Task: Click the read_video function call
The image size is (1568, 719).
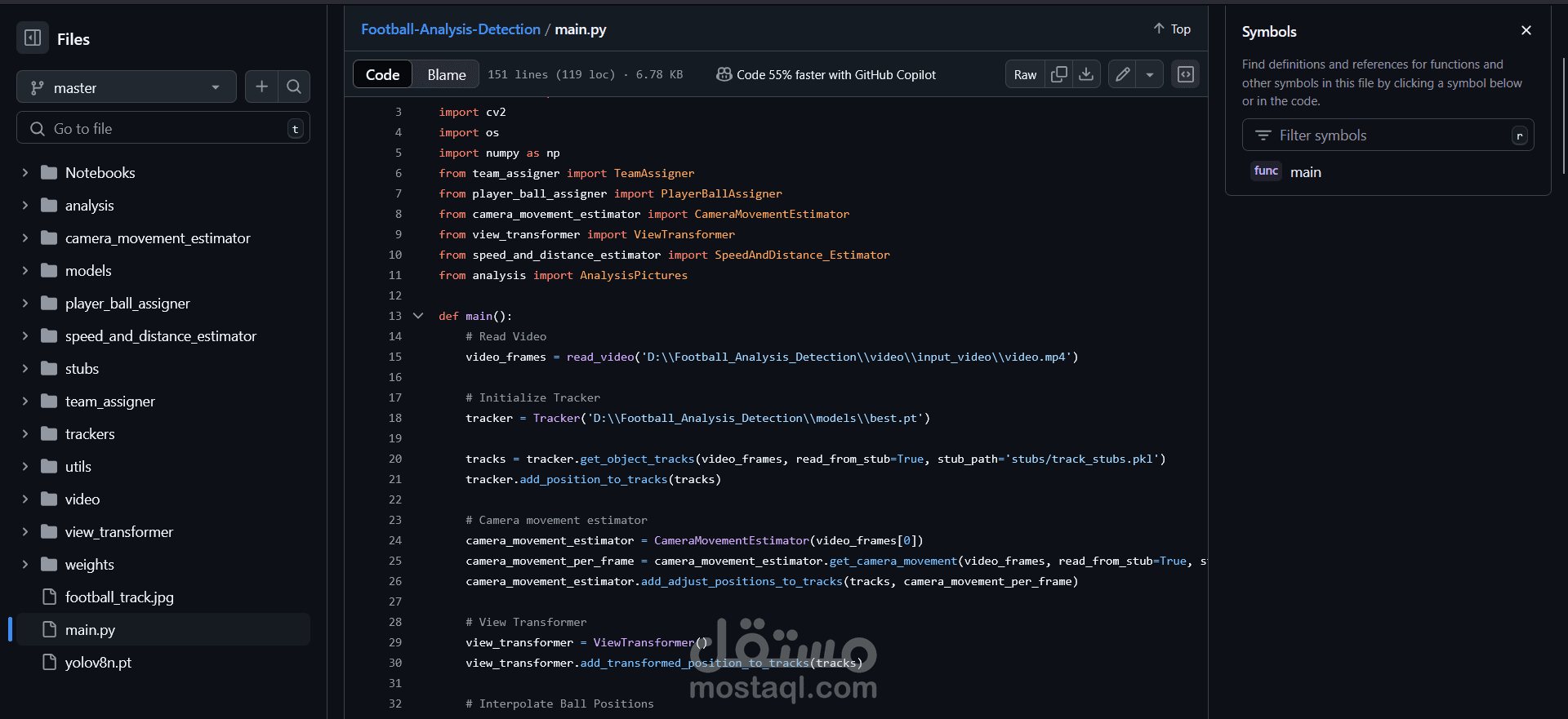Action: click(600, 357)
